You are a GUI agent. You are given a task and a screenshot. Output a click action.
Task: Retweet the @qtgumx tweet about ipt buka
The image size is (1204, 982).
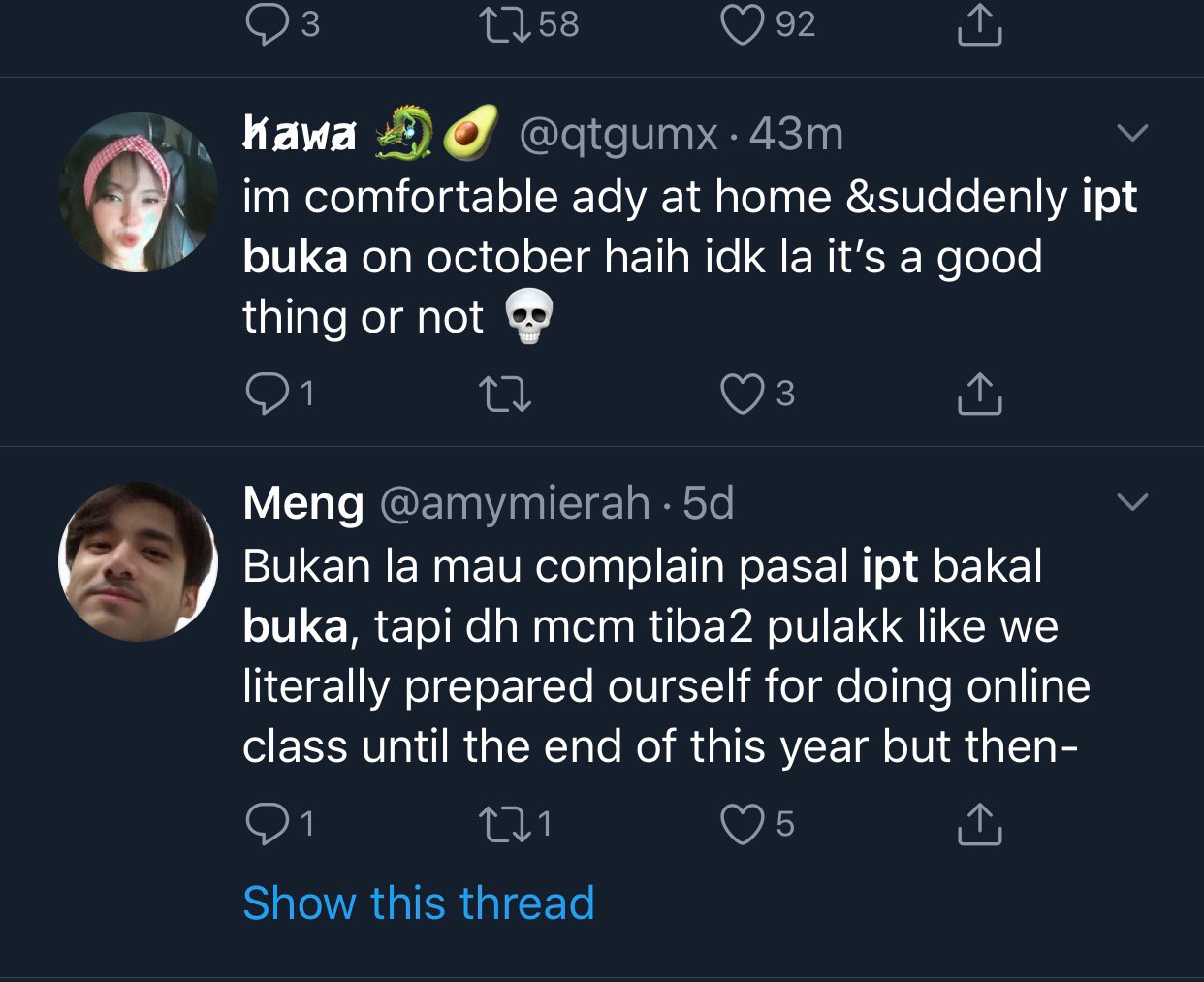[x=505, y=395]
